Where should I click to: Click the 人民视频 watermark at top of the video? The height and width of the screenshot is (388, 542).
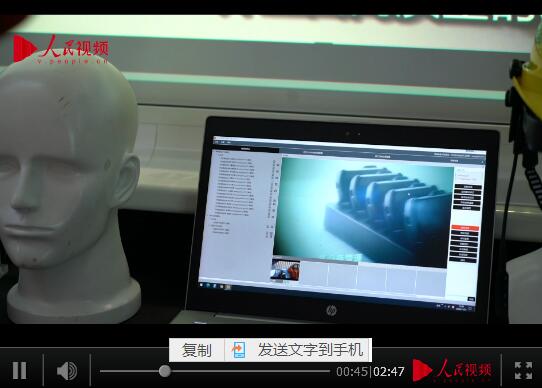tap(61, 49)
